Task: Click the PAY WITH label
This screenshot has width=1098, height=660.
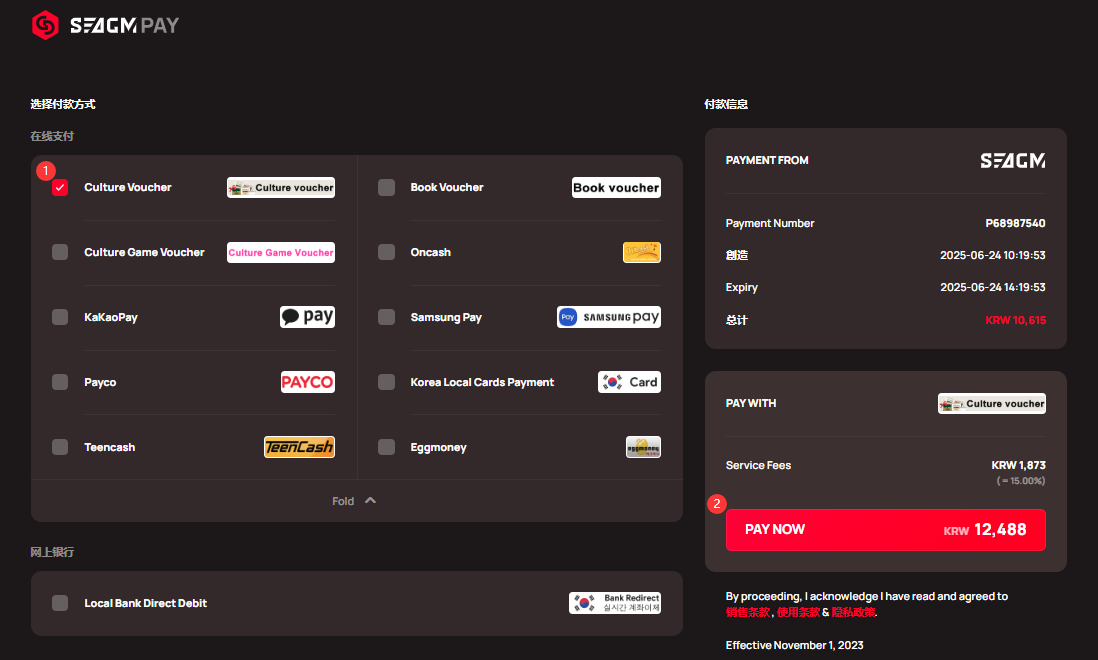Action: 751,403
